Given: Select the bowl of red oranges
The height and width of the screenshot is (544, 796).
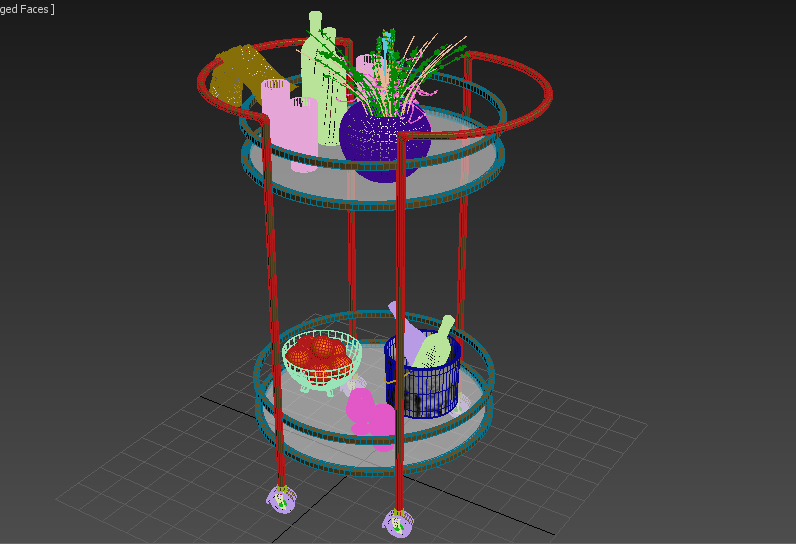Looking at the screenshot, I should 322,362.
